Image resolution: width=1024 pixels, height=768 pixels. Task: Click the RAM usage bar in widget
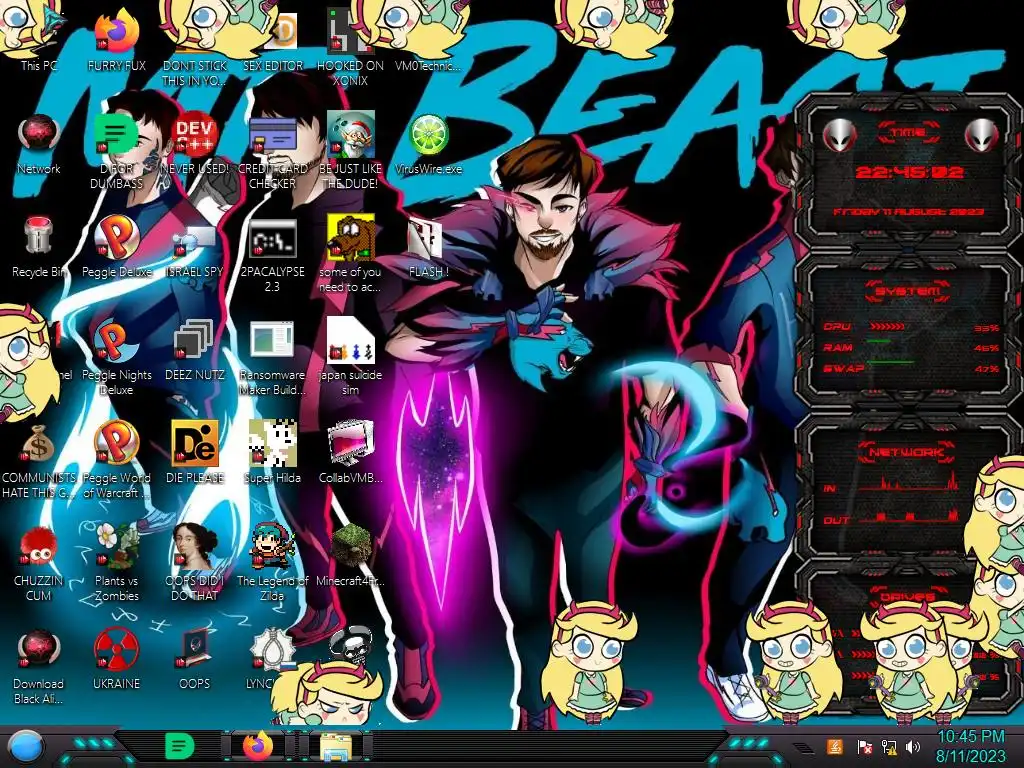(879, 342)
